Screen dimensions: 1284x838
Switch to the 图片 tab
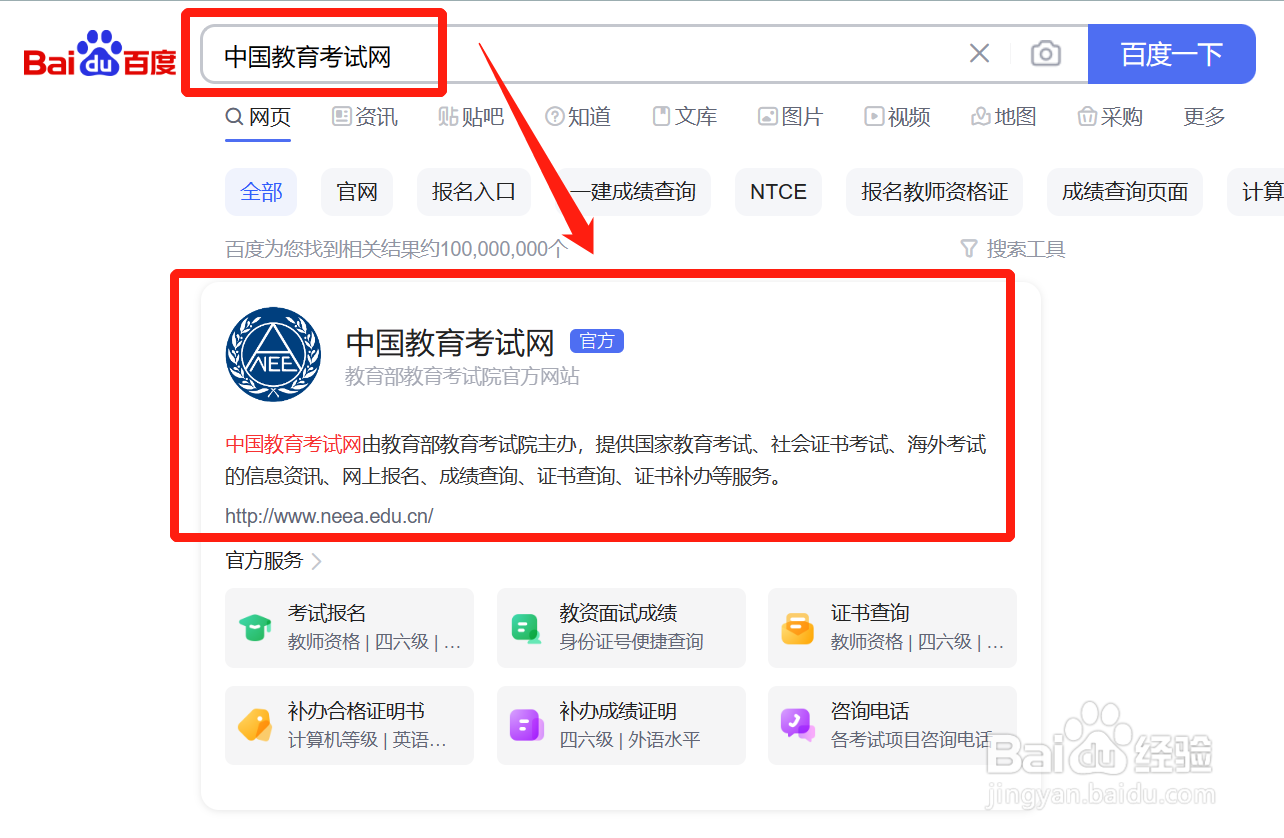click(x=790, y=117)
